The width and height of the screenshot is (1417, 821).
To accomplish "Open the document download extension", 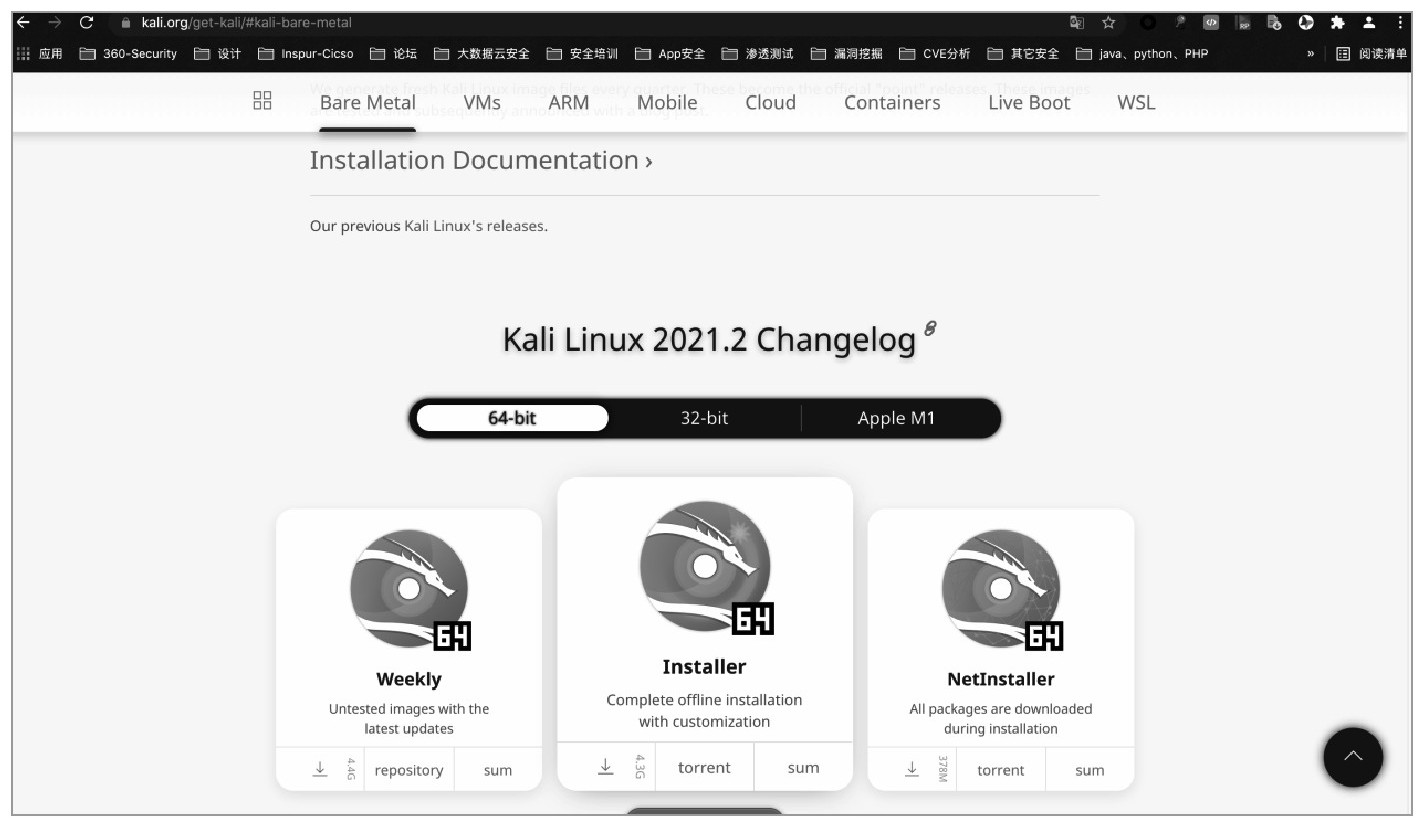I will [x=1274, y=22].
